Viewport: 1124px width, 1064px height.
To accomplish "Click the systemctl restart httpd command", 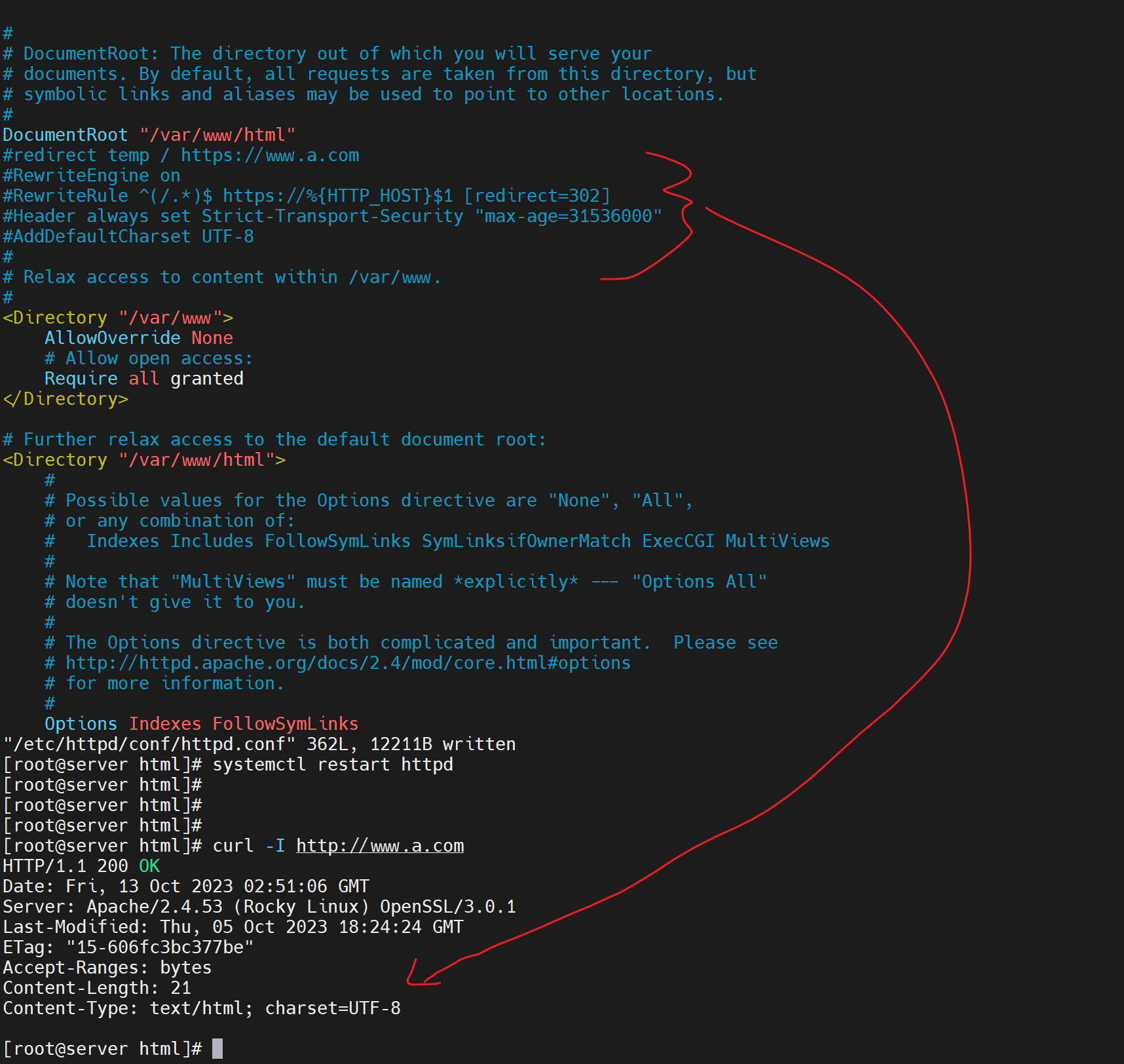I will pyautogui.click(x=333, y=765).
